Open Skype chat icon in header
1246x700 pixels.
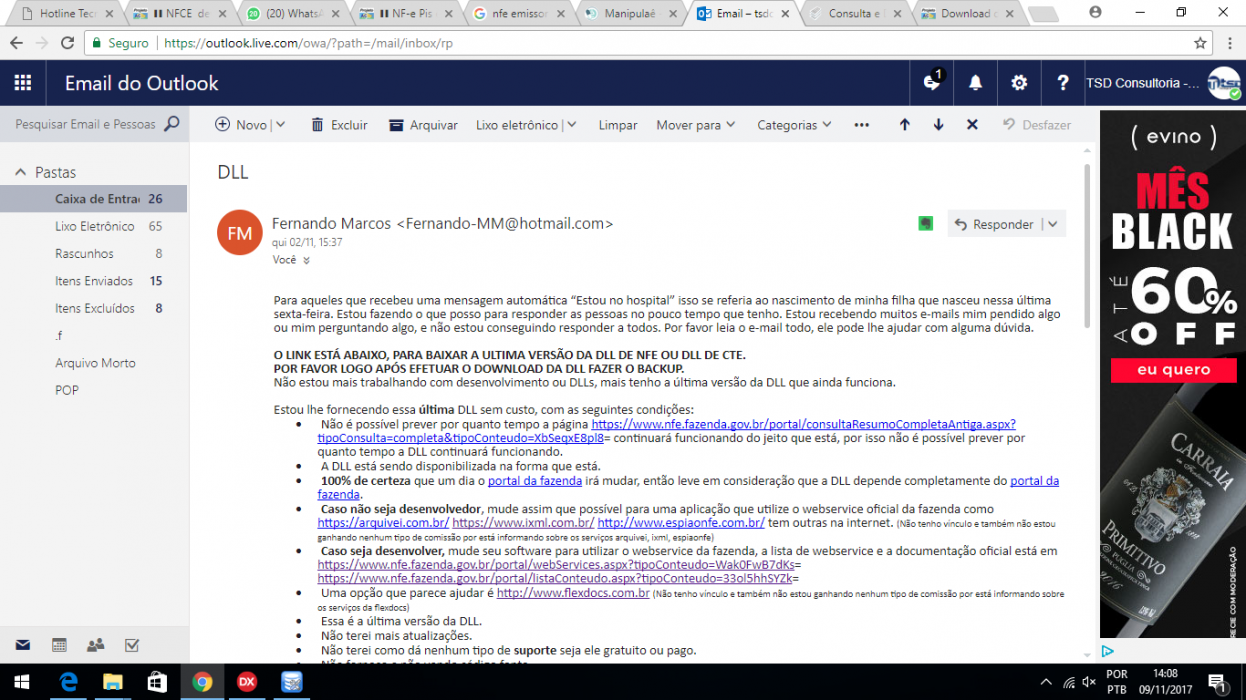click(x=932, y=82)
